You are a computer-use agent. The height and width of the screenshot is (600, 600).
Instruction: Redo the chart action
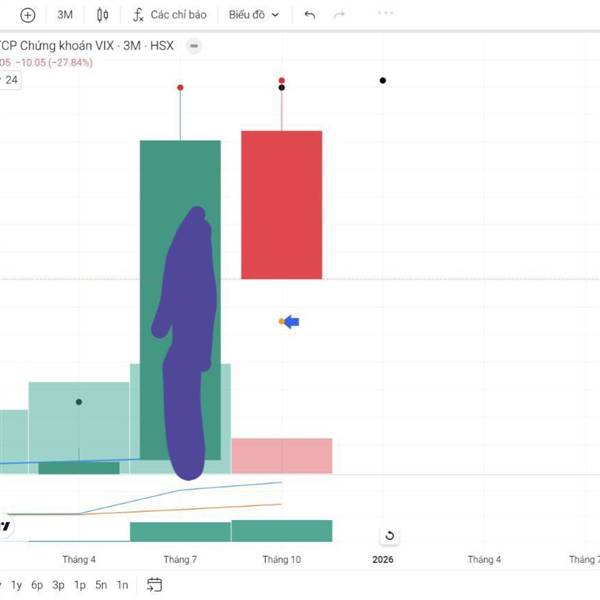pyautogui.click(x=339, y=15)
